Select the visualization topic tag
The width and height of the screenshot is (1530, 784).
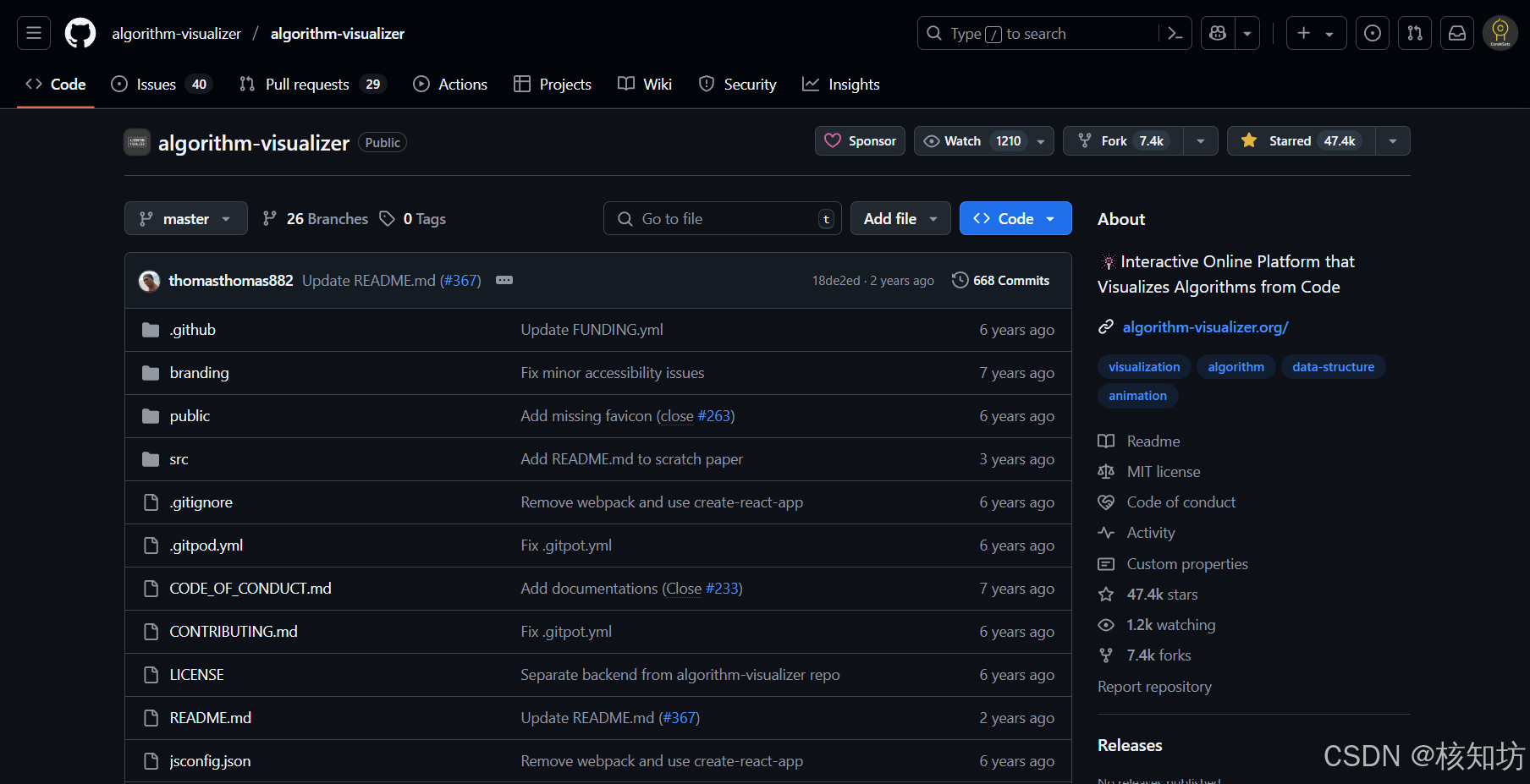(x=1144, y=366)
